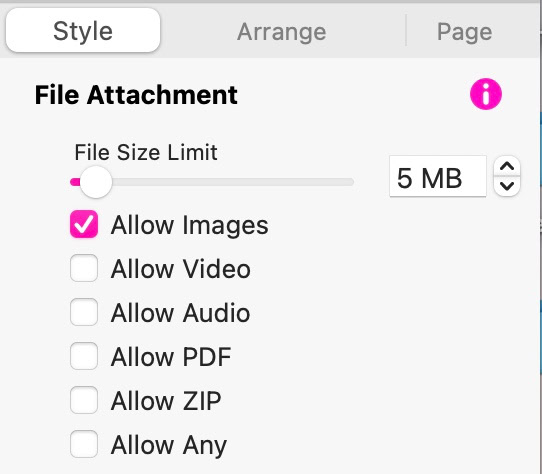Uncheck the Allow Images checkbox
The height and width of the screenshot is (474, 542).
(84, 224)
